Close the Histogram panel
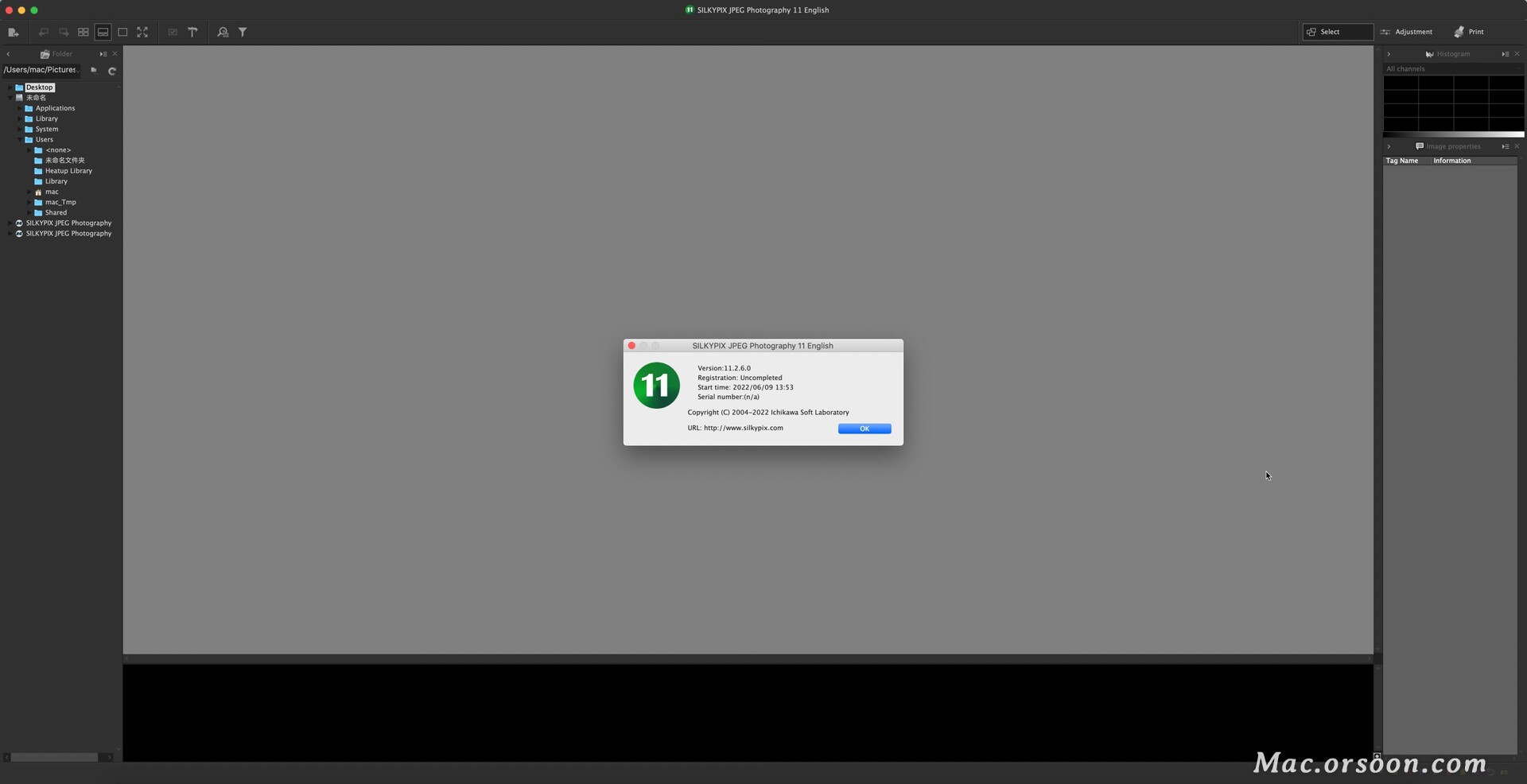Viewport: 1527px width, 784px height. click(x=1517, y=54)
